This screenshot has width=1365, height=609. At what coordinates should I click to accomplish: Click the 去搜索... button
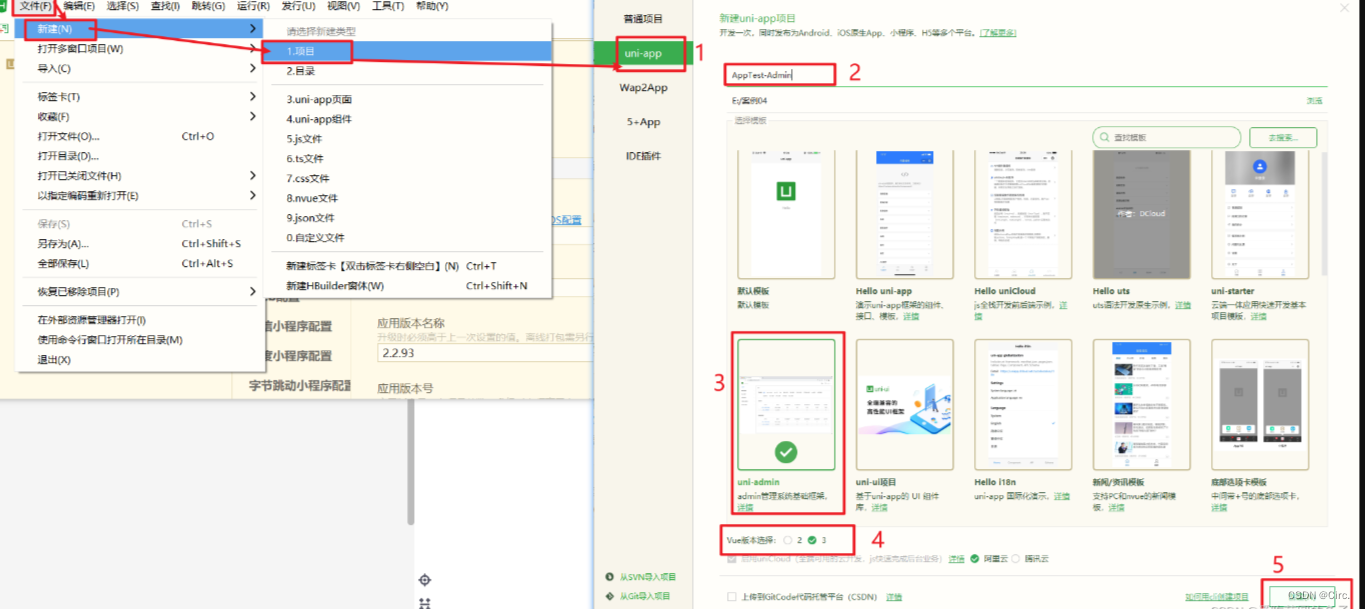tap(1283, 137)
